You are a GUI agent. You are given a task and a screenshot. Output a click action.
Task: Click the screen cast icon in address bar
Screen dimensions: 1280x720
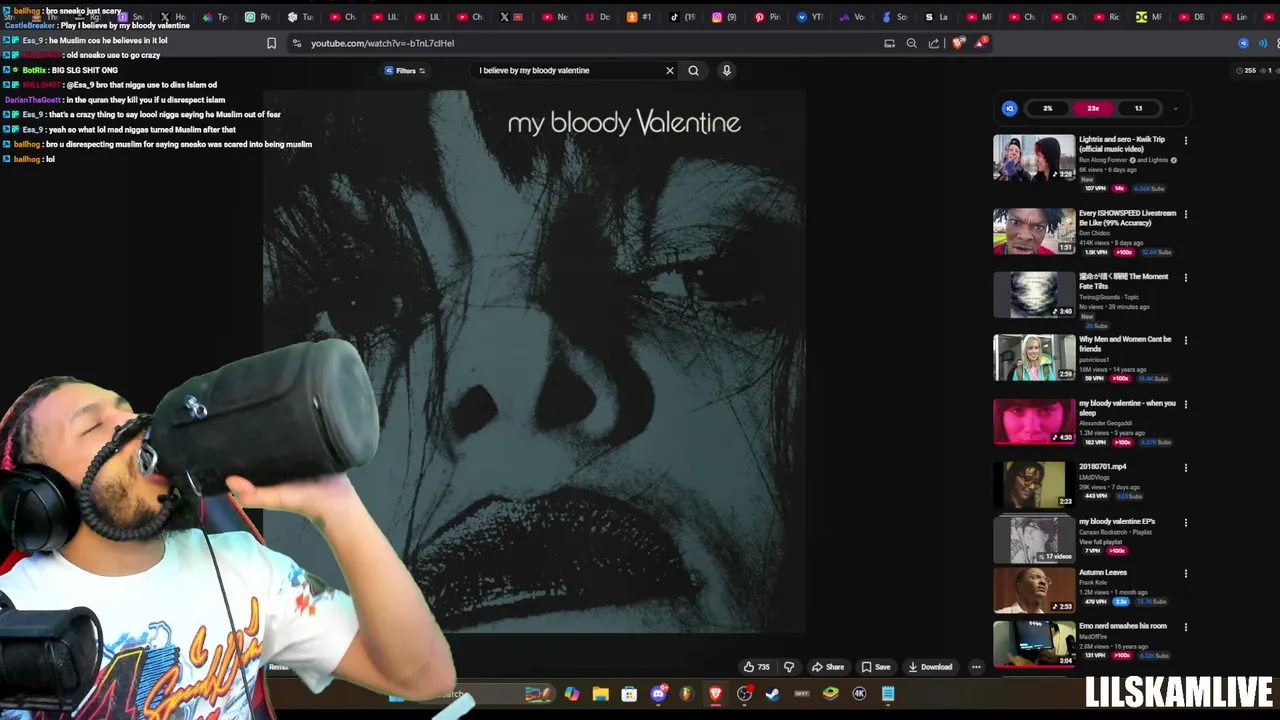(x=889, y=43)
